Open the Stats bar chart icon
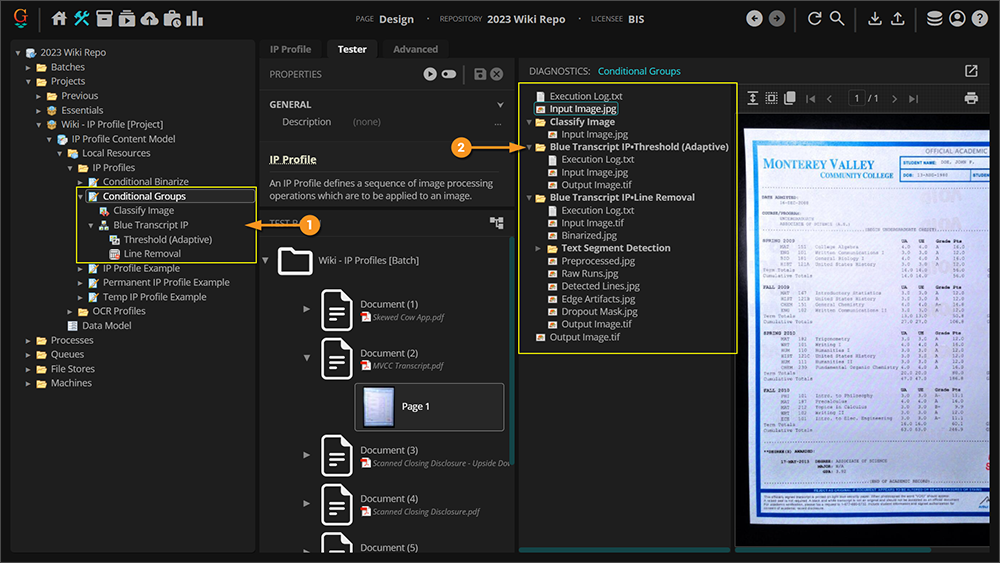 coord(195,18)
